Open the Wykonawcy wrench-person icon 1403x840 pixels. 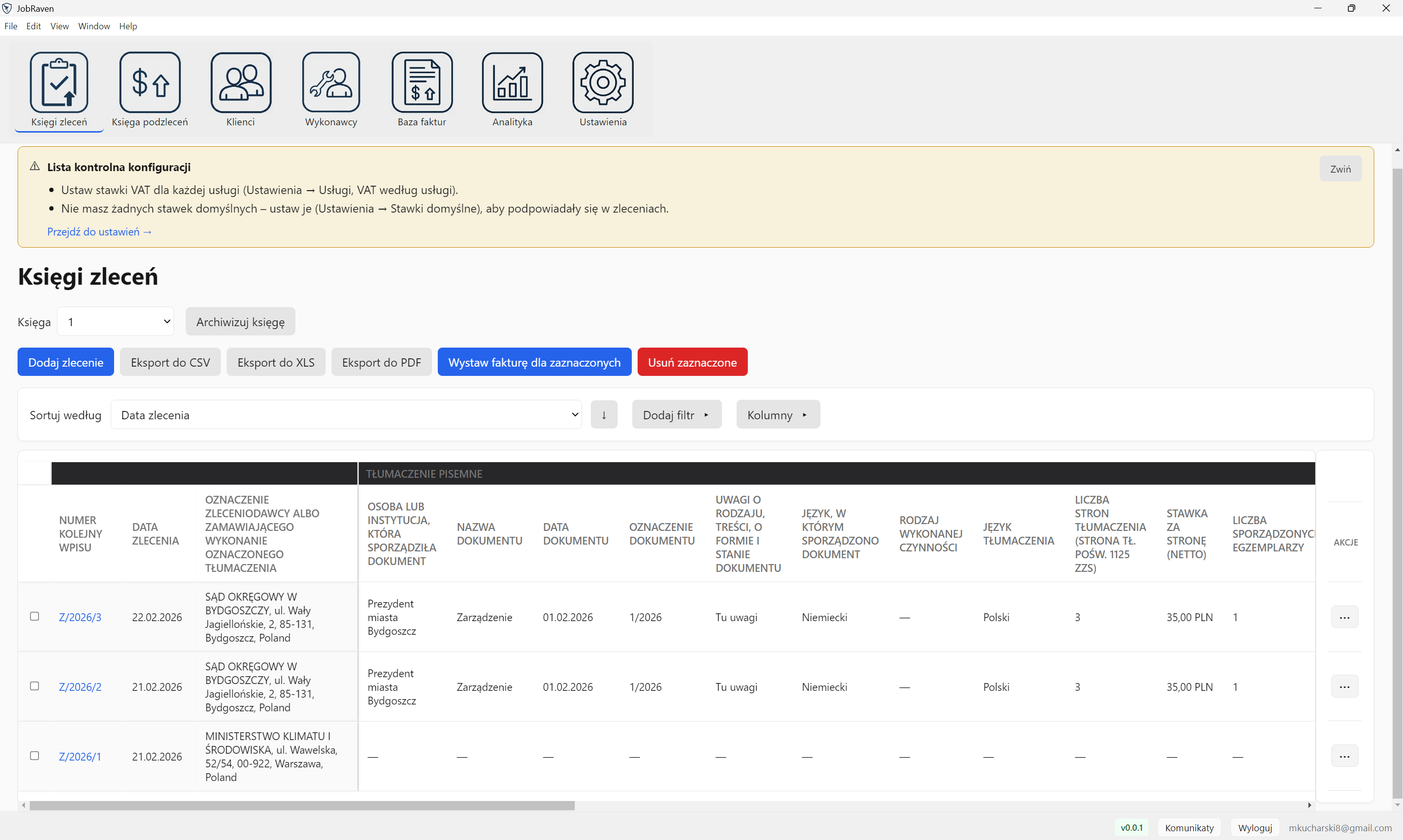point(331,83)
